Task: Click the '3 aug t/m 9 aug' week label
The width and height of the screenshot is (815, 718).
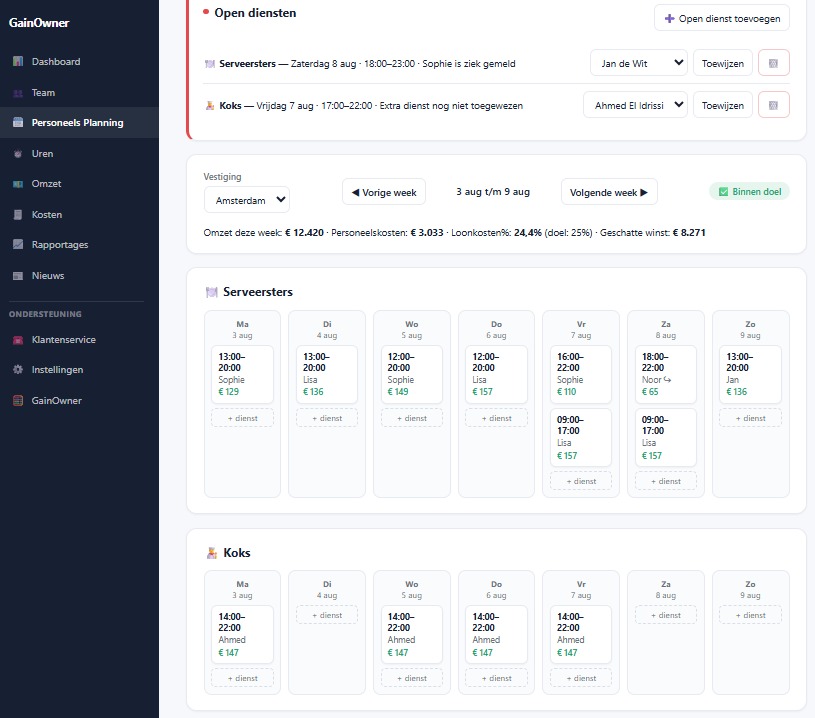Action: [x=493, y=192]
